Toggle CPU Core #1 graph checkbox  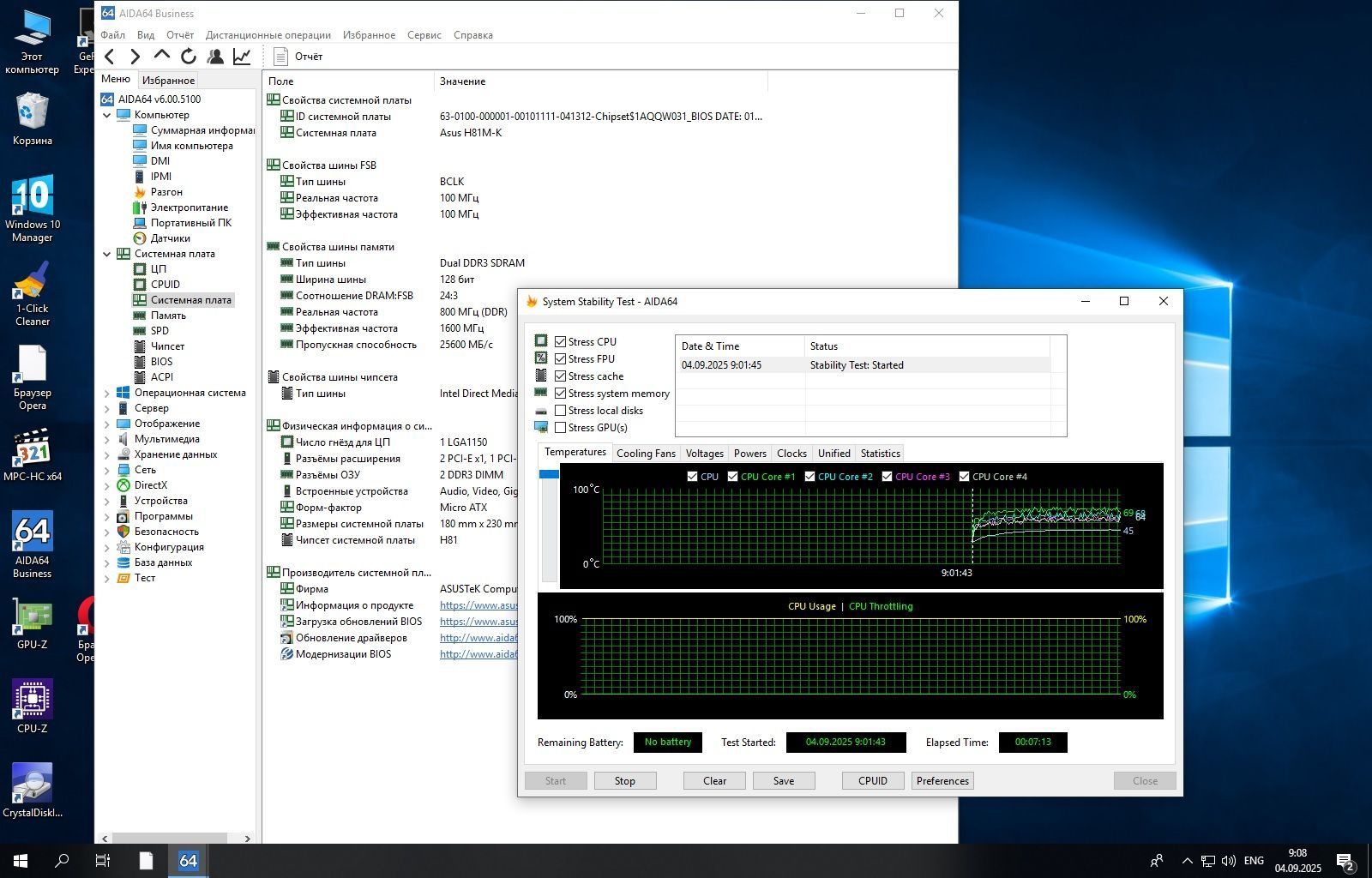click(732, 477)
